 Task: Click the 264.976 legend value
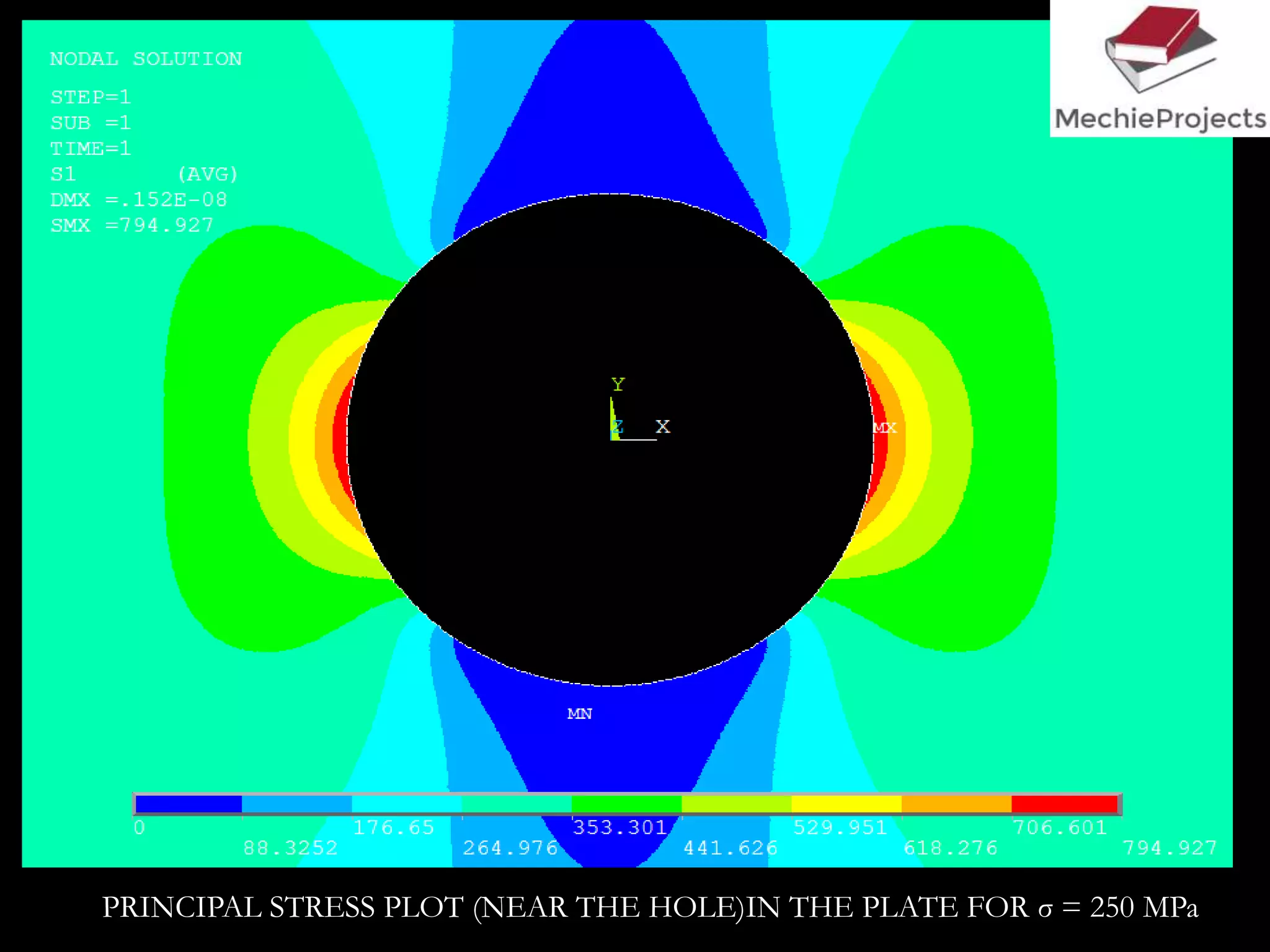[x=510, y=848]
